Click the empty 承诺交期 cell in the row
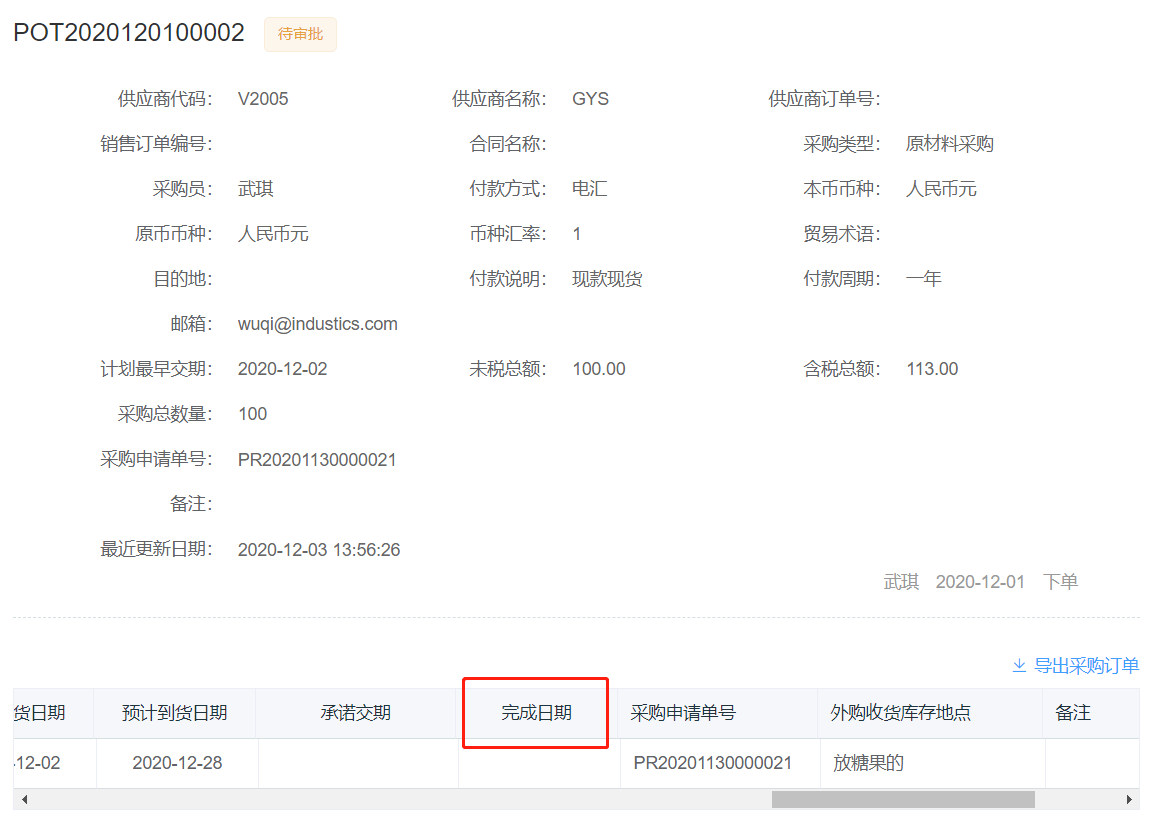The height and width of the screenshot is (833, 1156). click(x=357, y=763)
